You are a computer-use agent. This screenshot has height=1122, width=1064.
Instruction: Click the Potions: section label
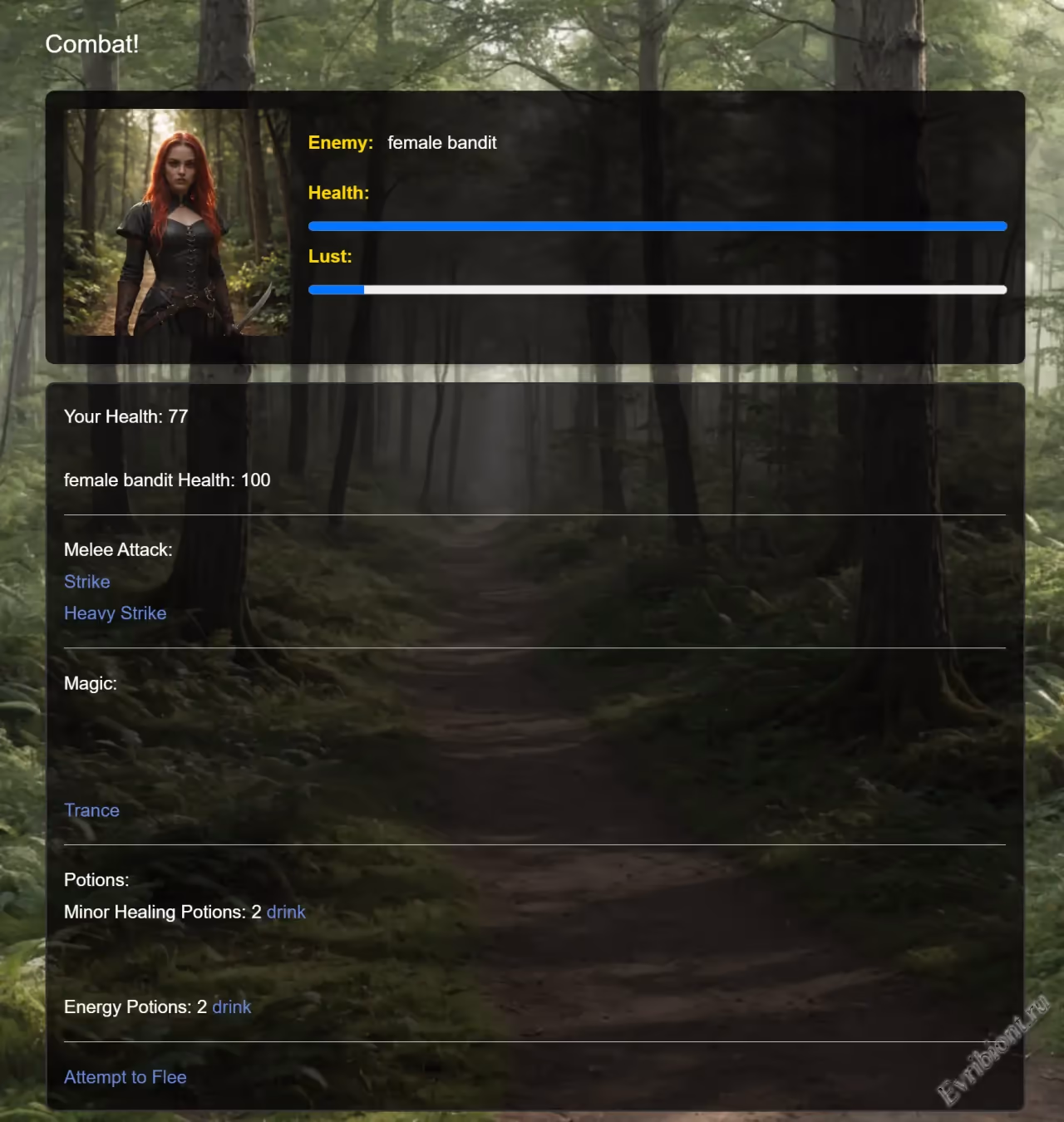[x=96, y=880]
